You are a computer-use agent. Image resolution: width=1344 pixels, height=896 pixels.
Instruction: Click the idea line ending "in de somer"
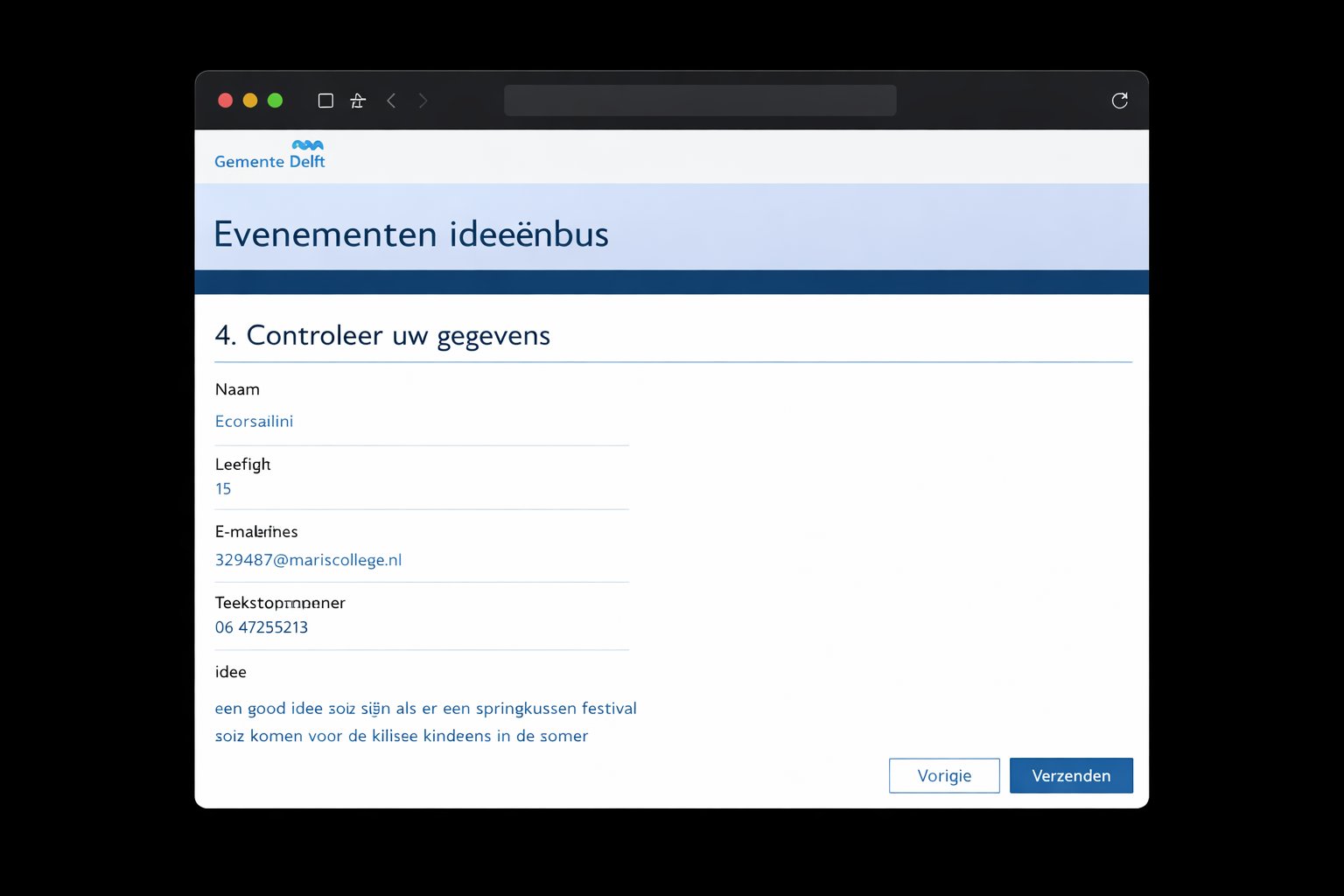402,736
